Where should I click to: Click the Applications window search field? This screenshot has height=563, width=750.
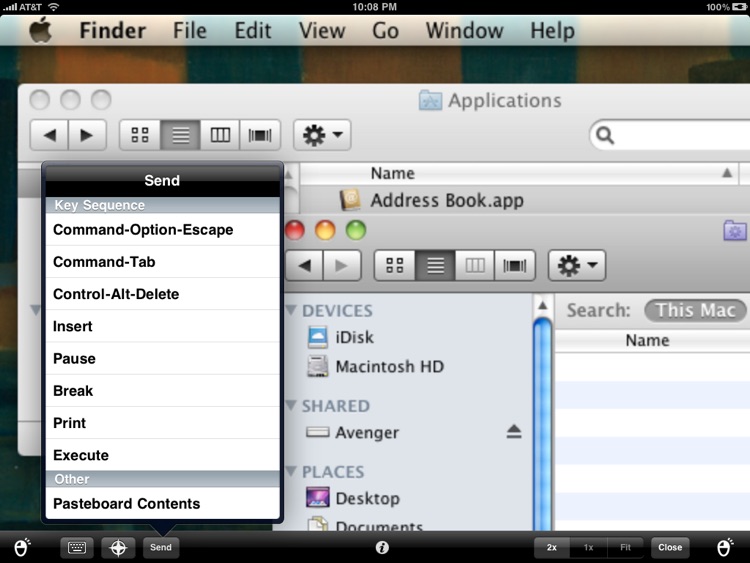pyautogui.click(x=670, y=135)
